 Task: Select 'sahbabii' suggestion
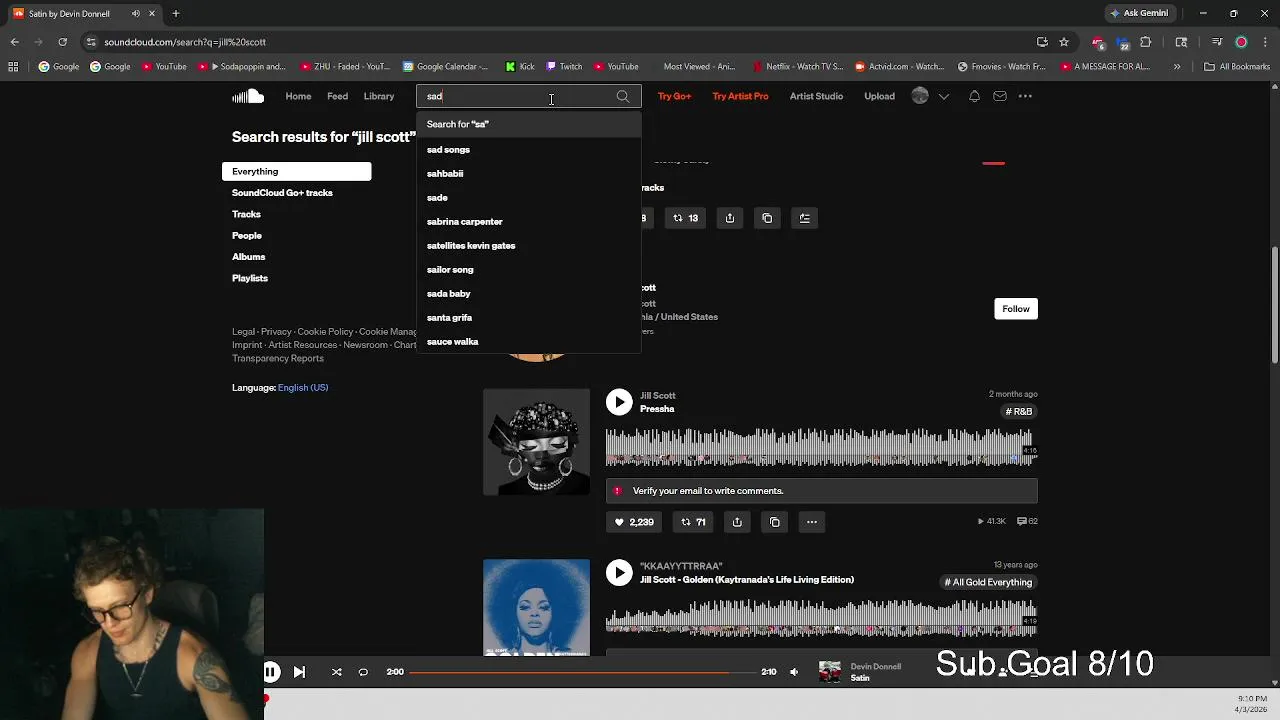tap(528, 174)
